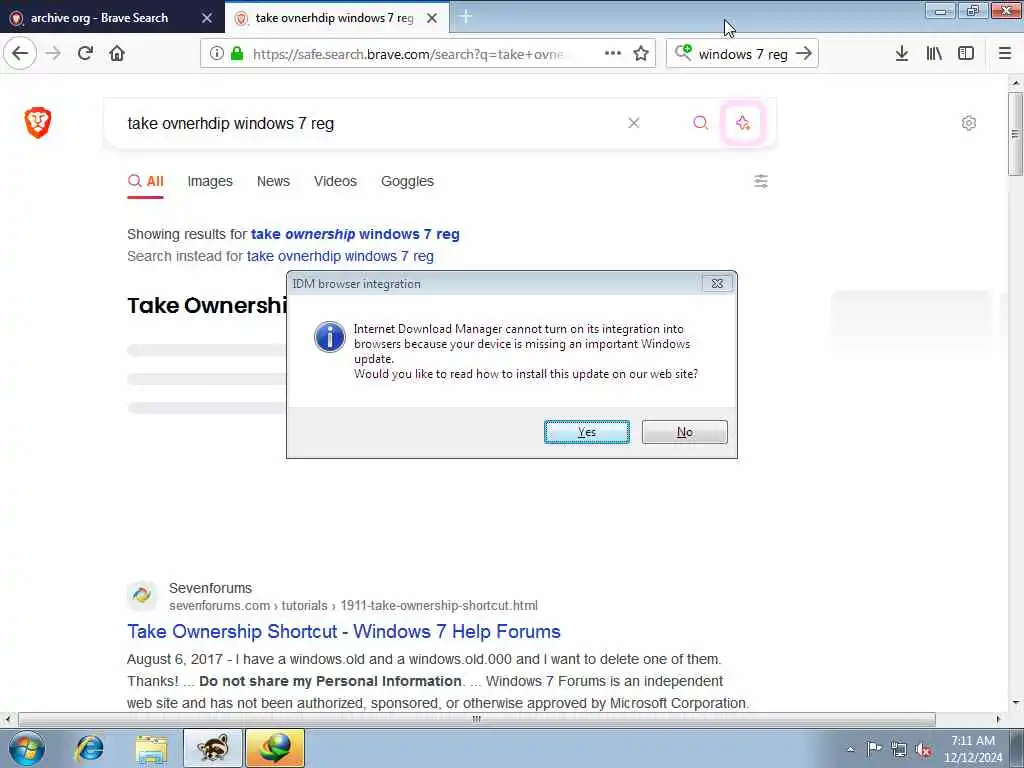Click into the Brave search input field
Viewport: 1024px width, 768px height.
tap(372, 123)
